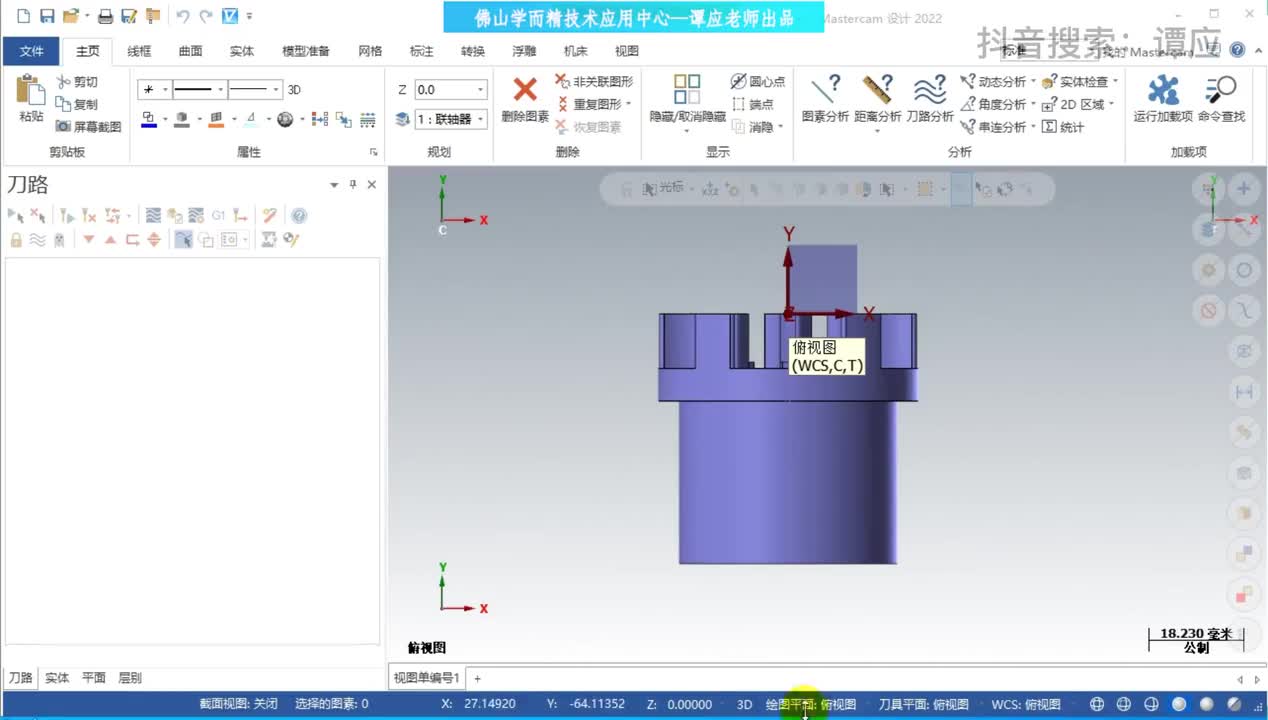Switch to the 机床 ribbon tab
The height and width of the screenshot is (720, 1268).
[x=575, y=51]
